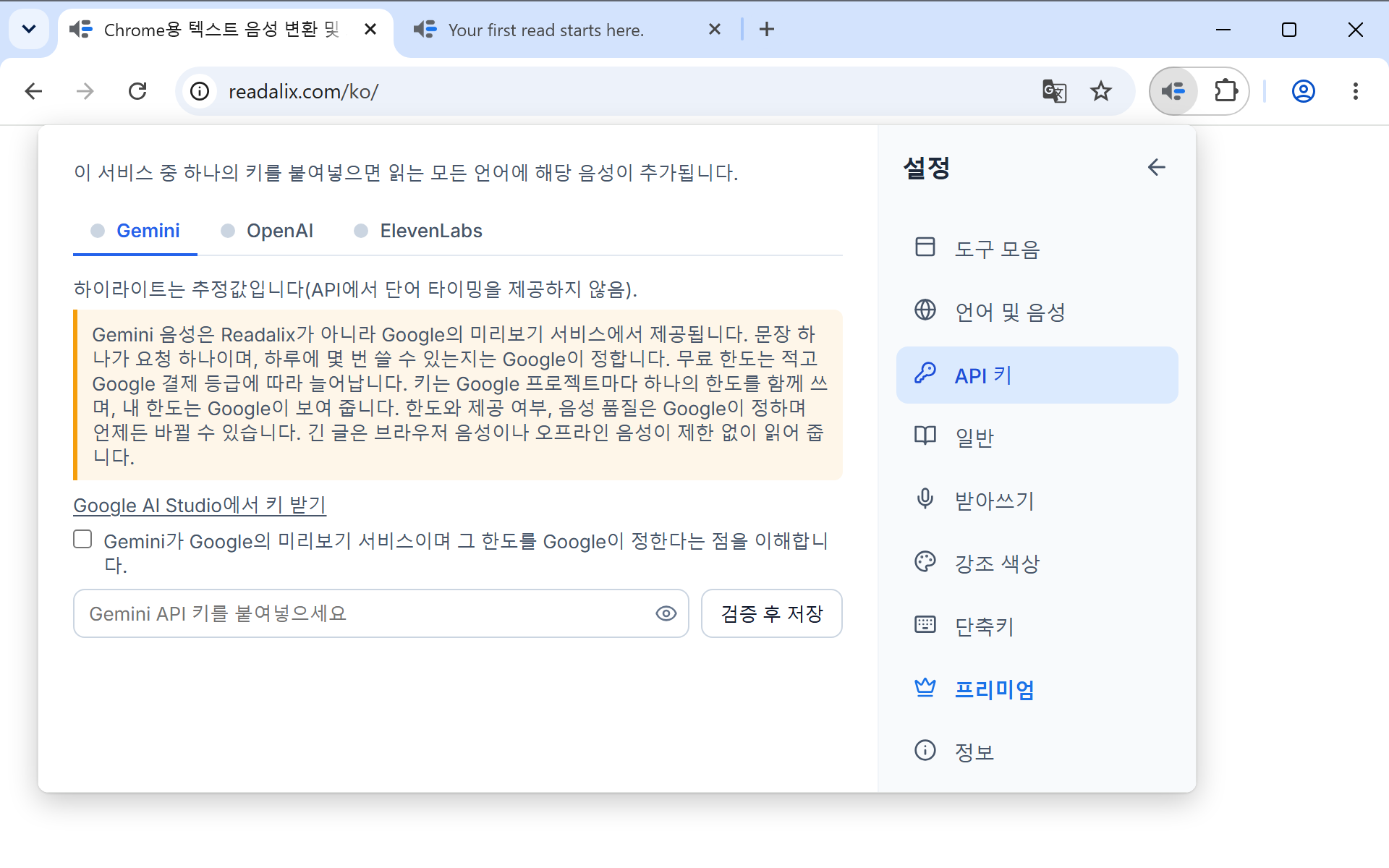
Task: Open the 받아쓰기 settings section
Action: click(x=1037, y=500)
